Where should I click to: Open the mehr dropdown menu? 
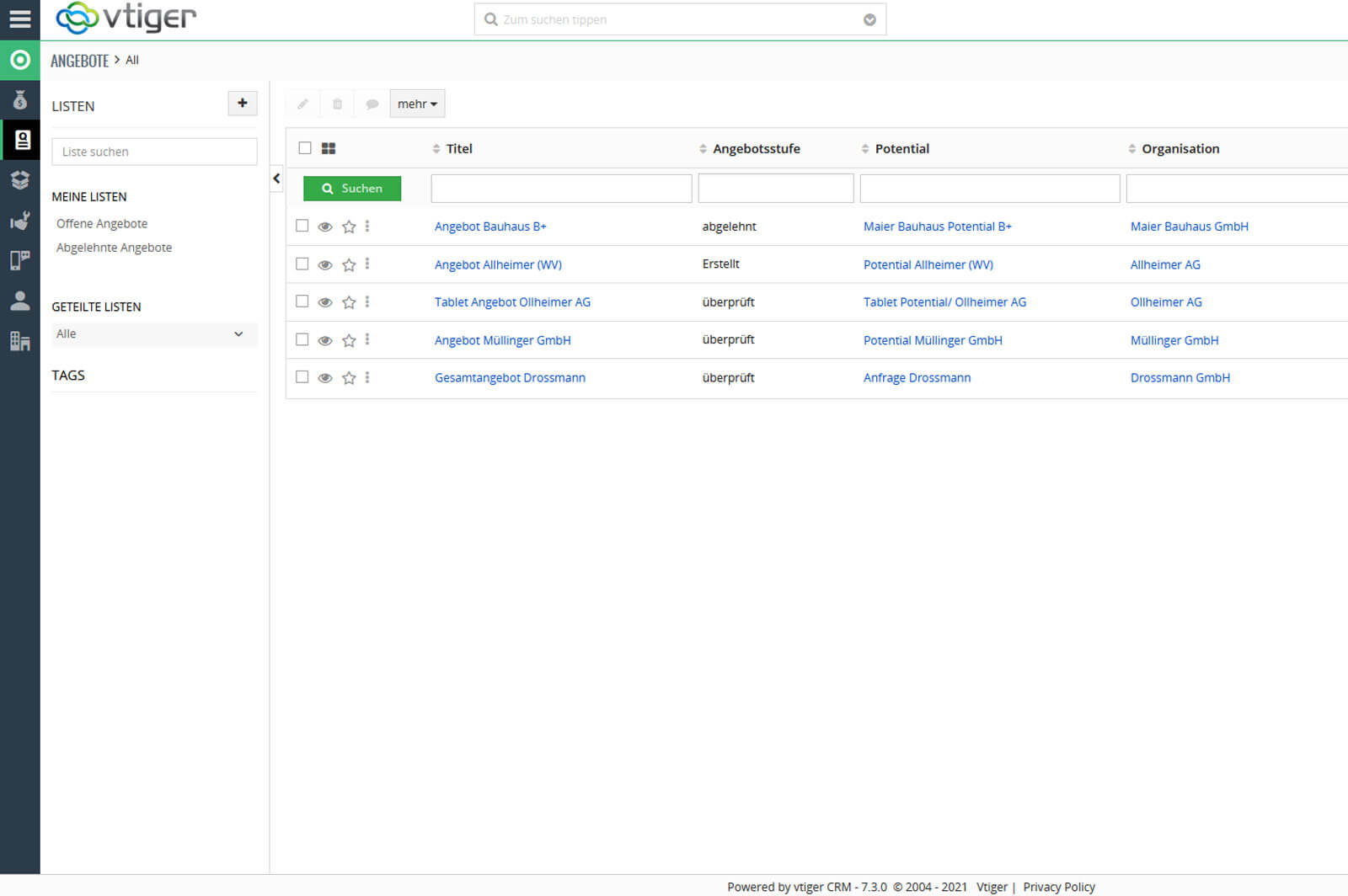point(417,104)
